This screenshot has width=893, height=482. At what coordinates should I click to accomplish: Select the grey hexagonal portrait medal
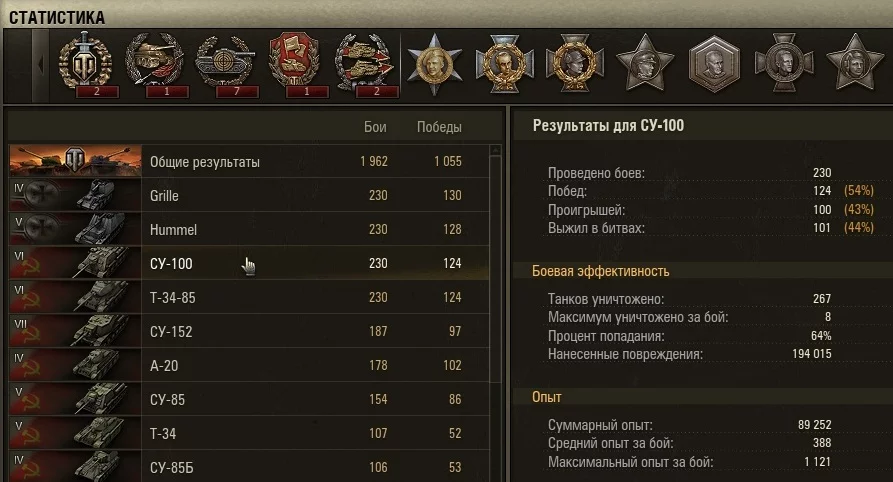pos(714,64)
